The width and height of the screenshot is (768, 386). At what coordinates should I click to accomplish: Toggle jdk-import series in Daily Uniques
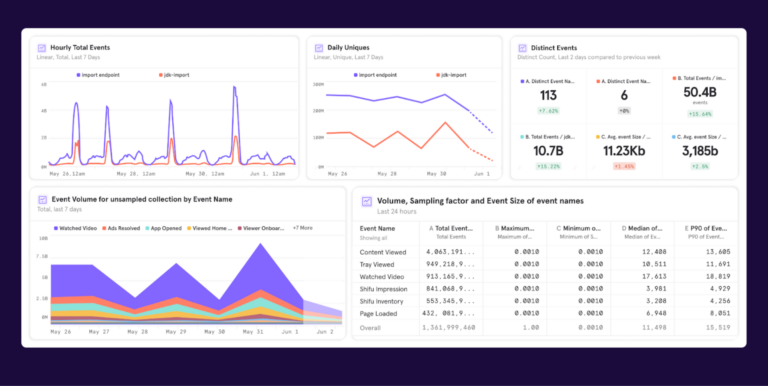pyautogui.click(x=451, y=75)
